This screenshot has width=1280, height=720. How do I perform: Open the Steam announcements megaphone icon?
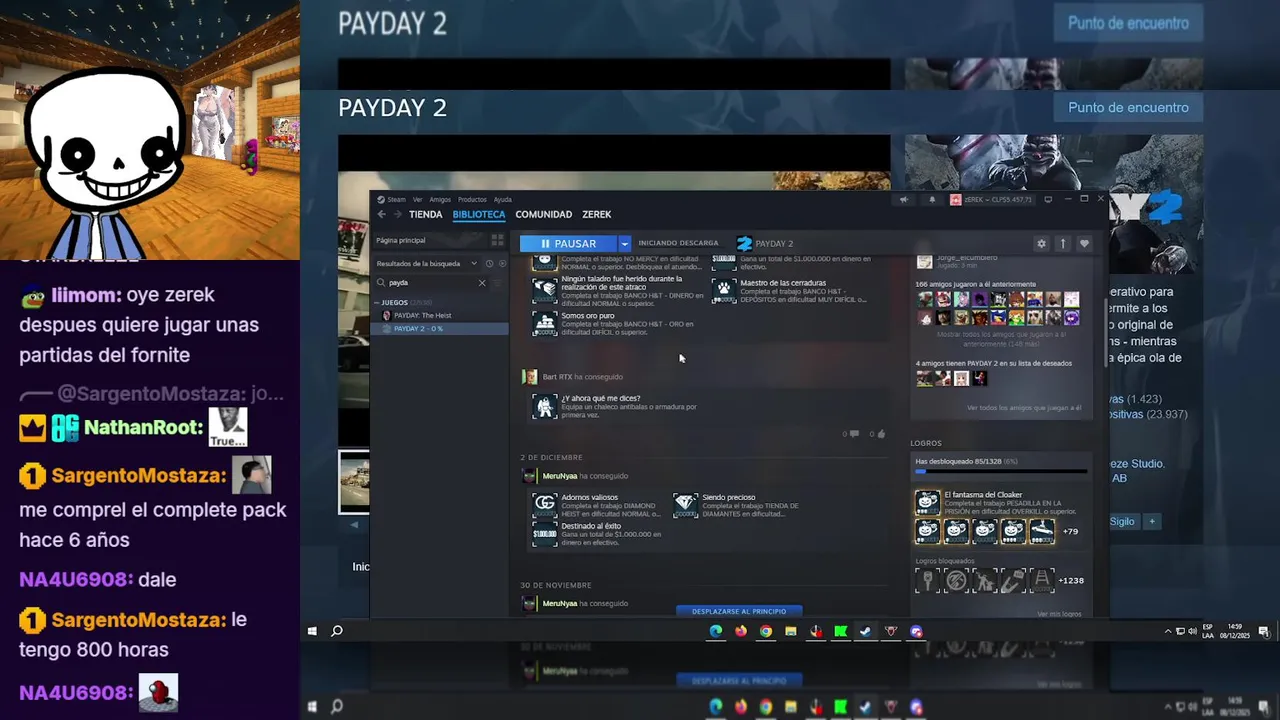[904, 199]
